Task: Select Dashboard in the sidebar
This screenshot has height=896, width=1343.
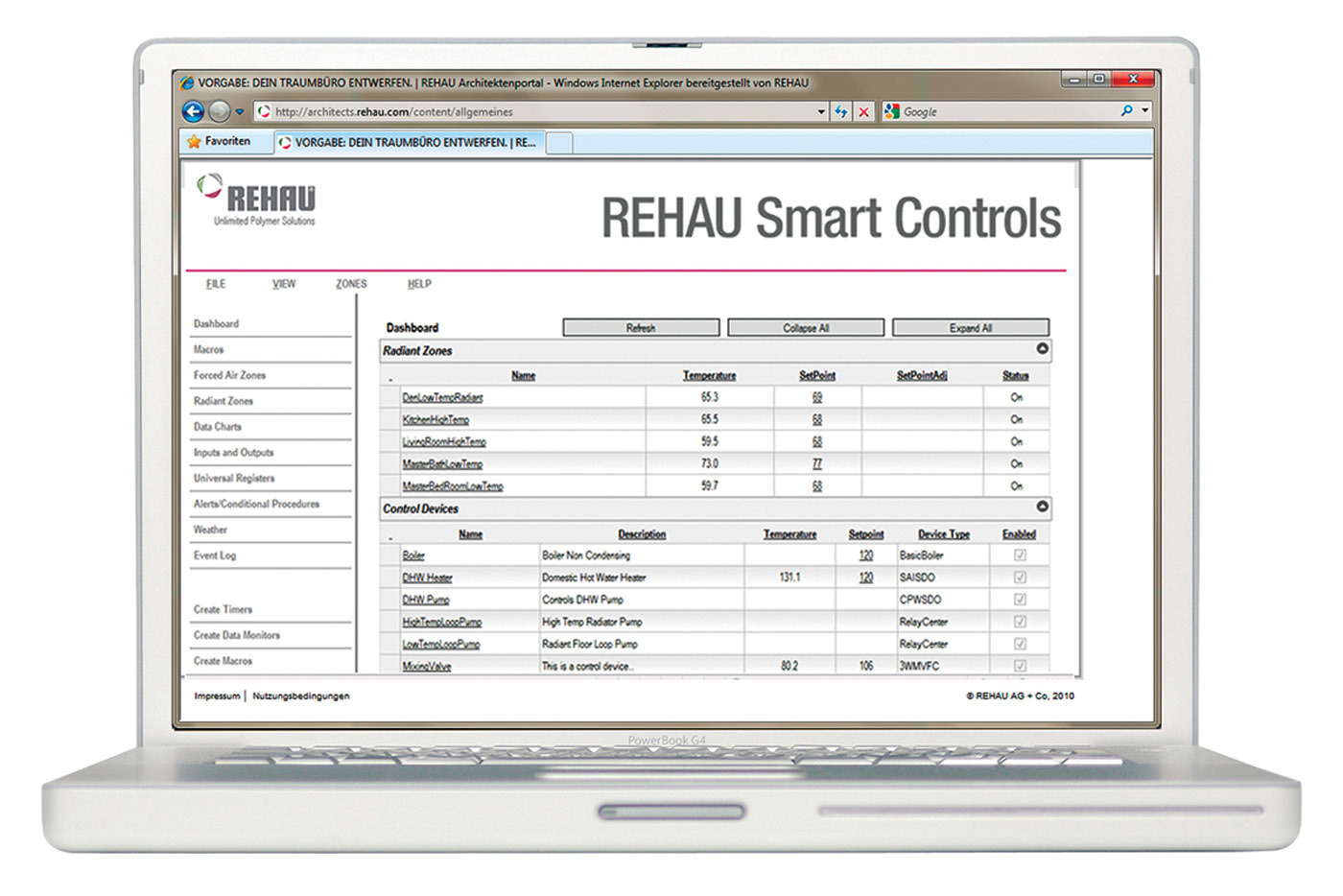Action: pyautogui.click(x=216, y=324)
